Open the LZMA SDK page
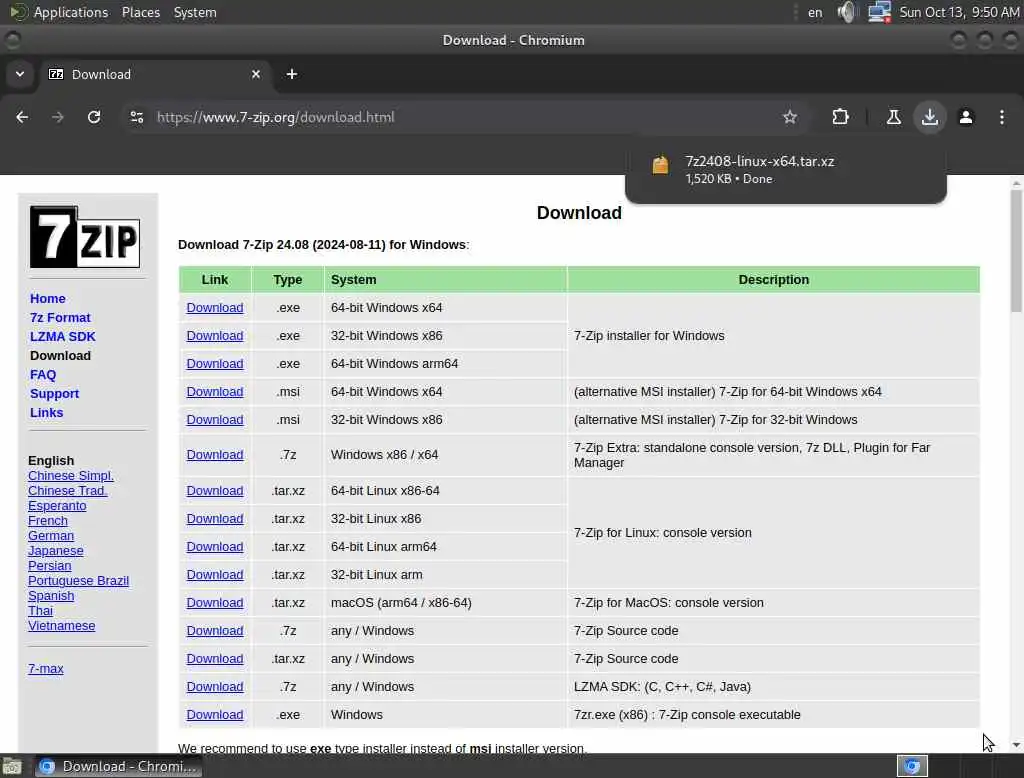This screenshot has height=778, width=1024. tap(63, 336)
